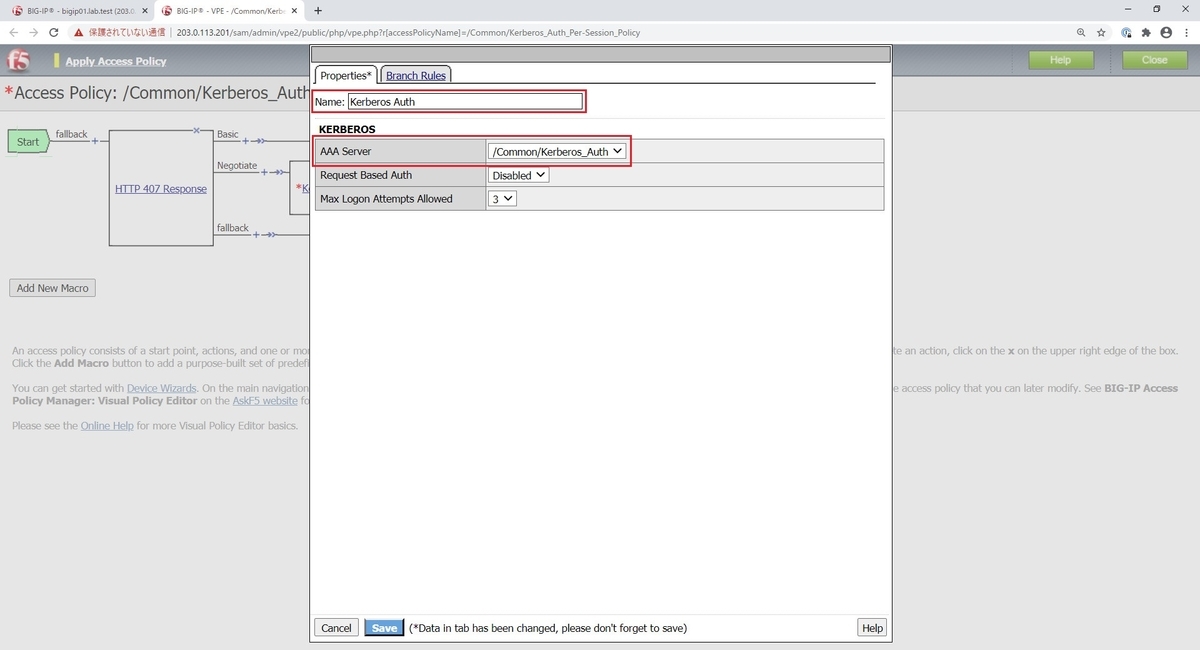Click the green Start node
The width and height of the screenshot is (1200, 650).
27,142
